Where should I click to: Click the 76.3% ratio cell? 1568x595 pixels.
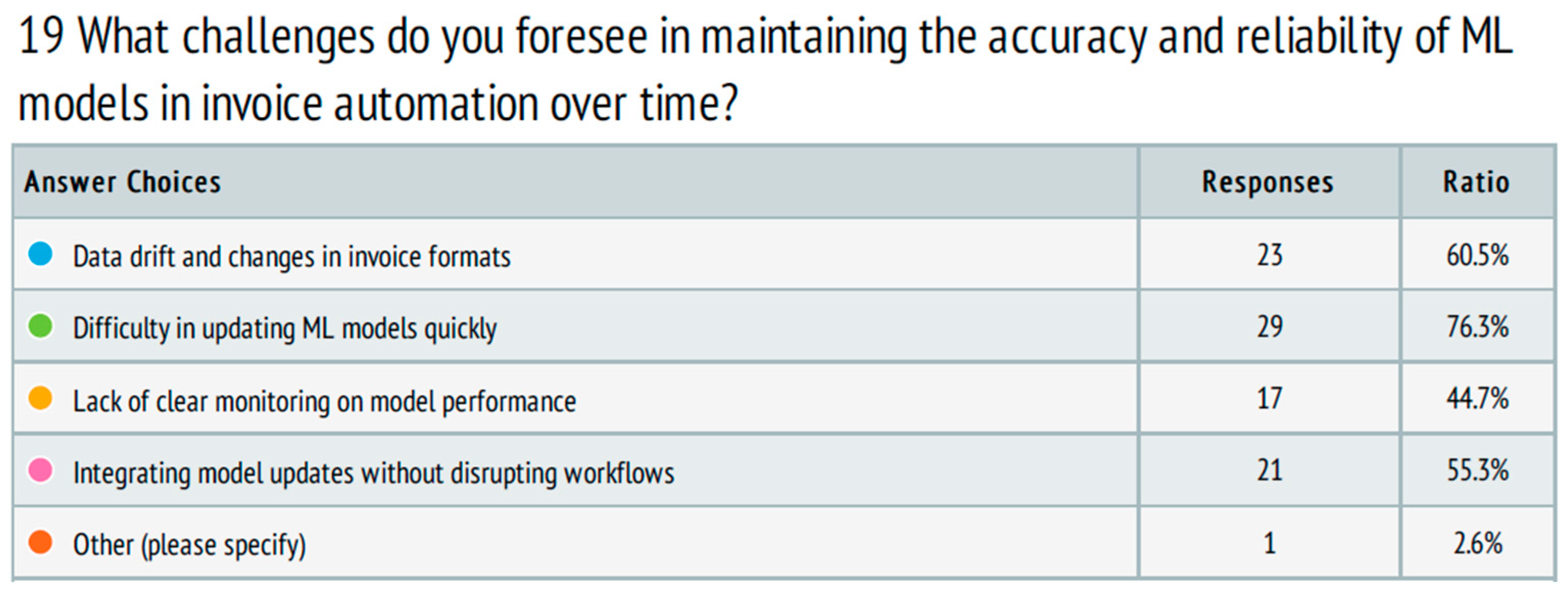1477,327
